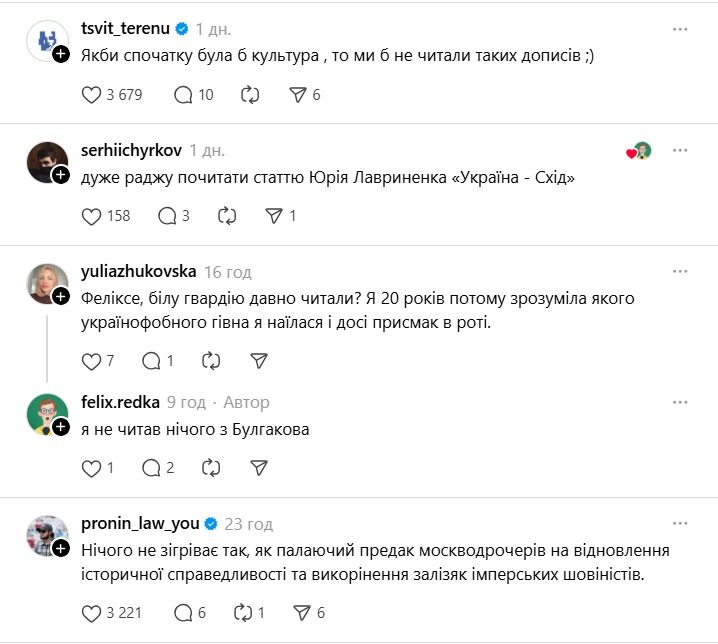The height and width of the screenshot is (644, 718).
Task: Follow tsvit_terenu via avatar plus badge
Action: click(x=60, y=54)
